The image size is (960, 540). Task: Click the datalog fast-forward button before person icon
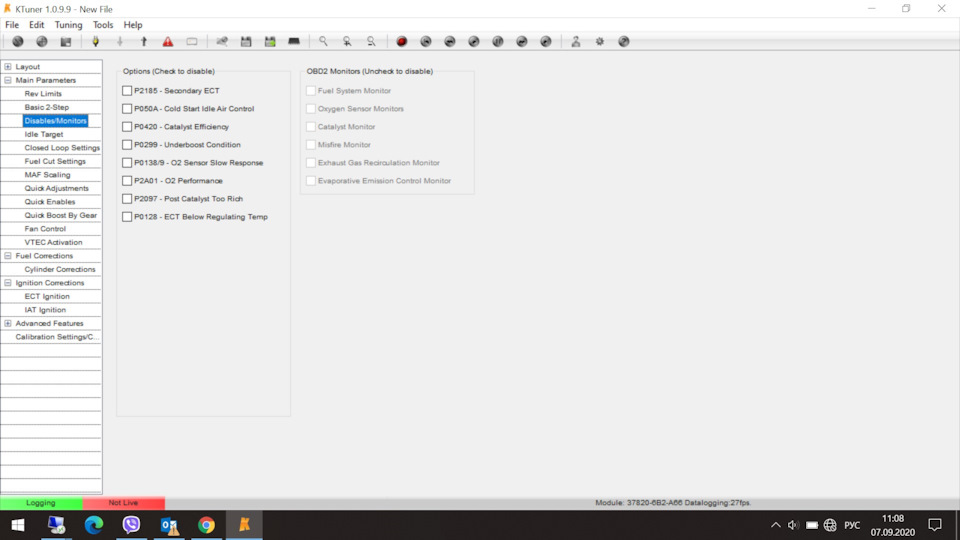pyautogui.click(x=546, y=42)
